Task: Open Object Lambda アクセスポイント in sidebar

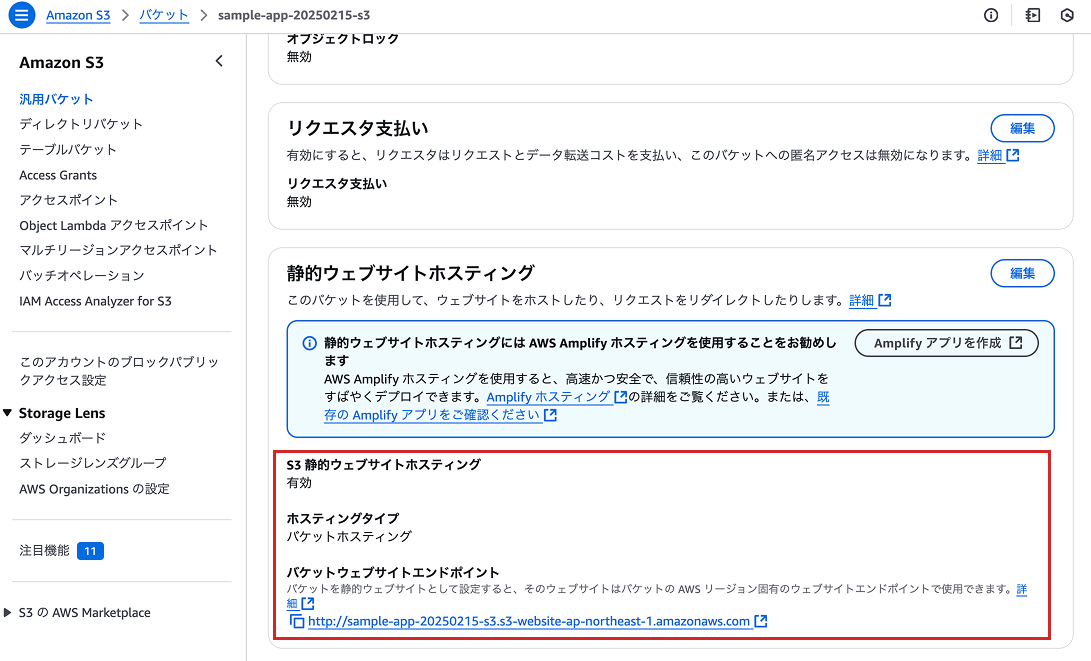Action: tap(113, 225)
